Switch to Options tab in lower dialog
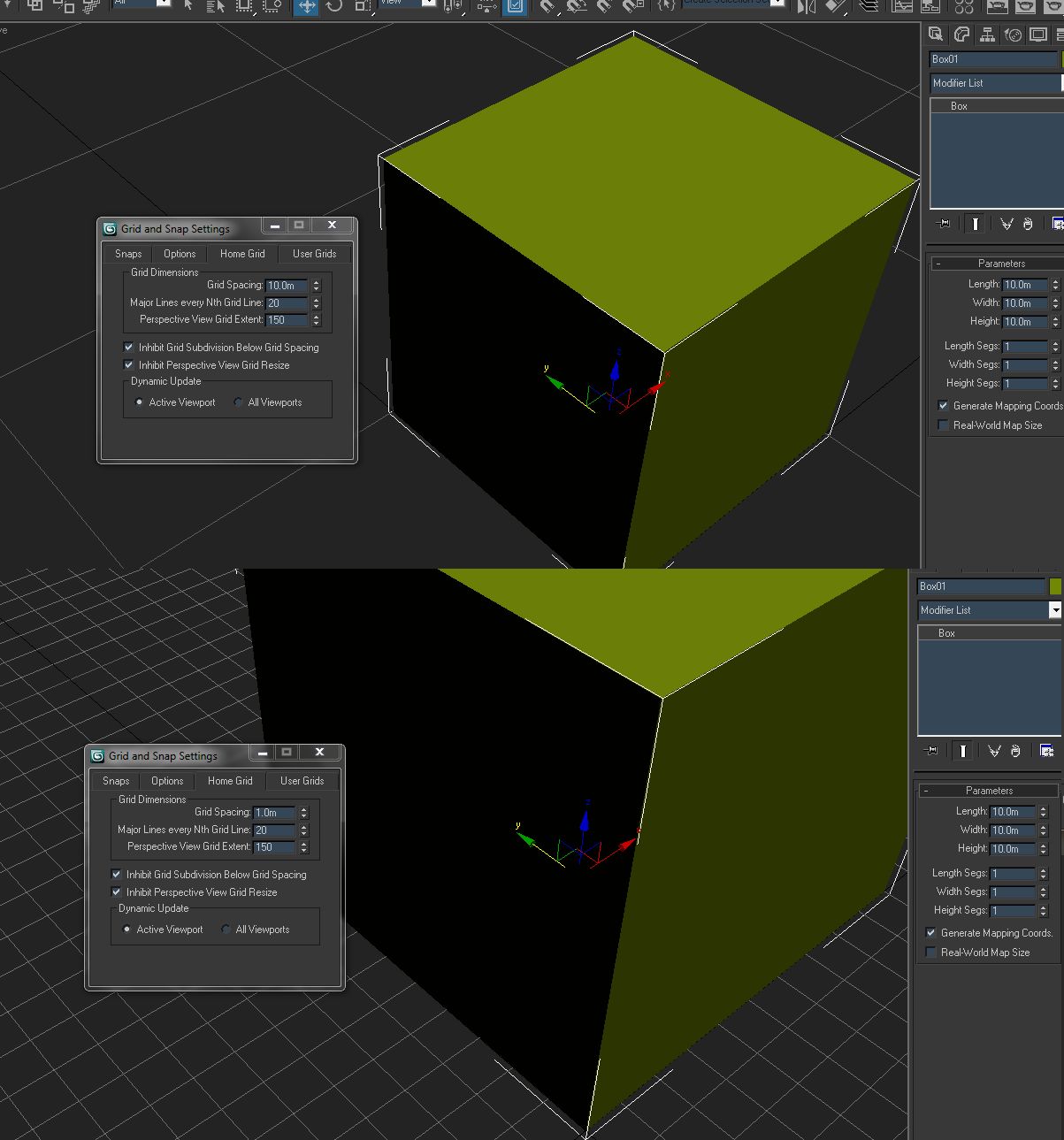Viewport: 1064px width, 1140px height. point(167,781)
